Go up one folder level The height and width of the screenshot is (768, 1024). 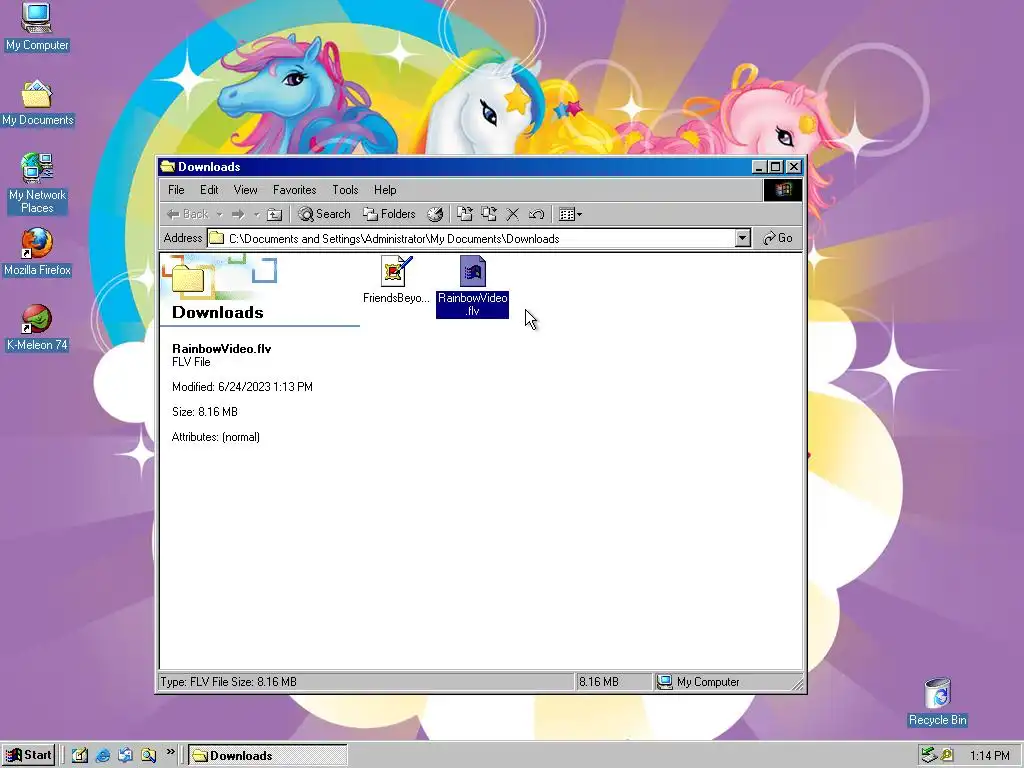275,214
